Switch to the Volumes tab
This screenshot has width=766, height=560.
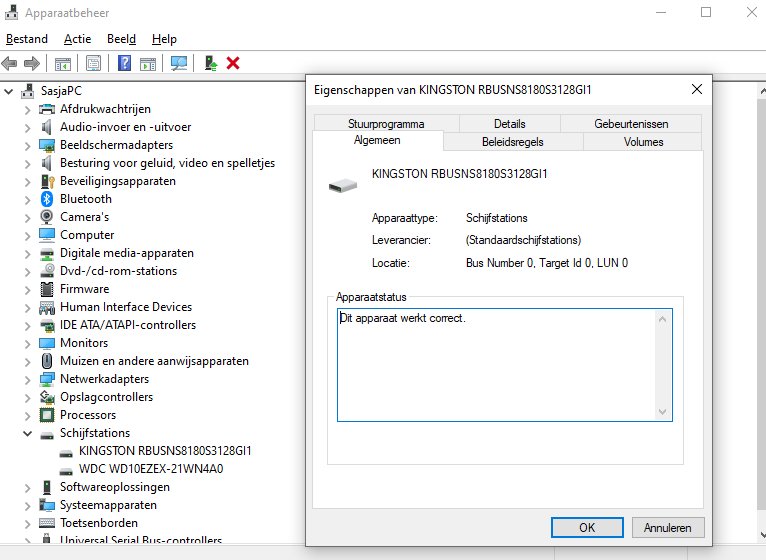[643, 142]
